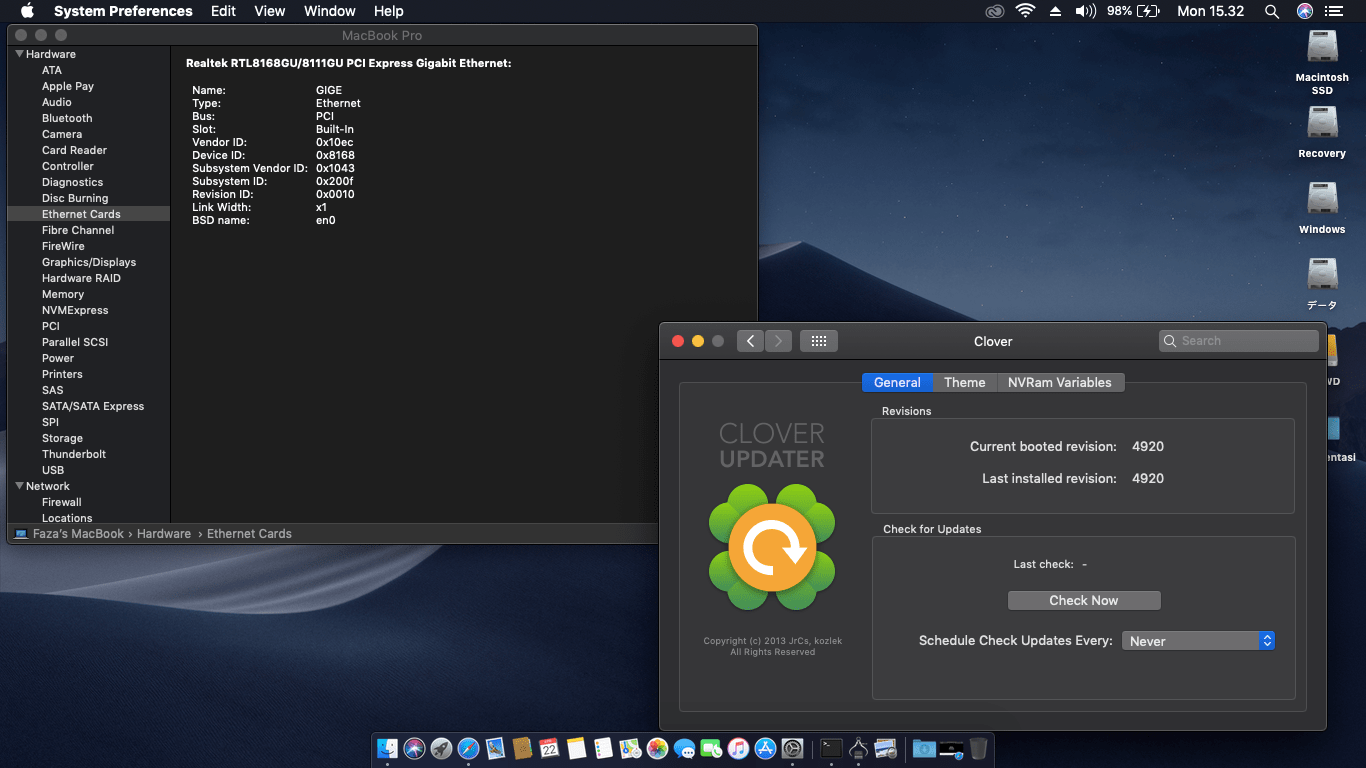Go back using Clover's left arrow button
This screenshot has height=768, width=1366.
[x=751, y=341]
